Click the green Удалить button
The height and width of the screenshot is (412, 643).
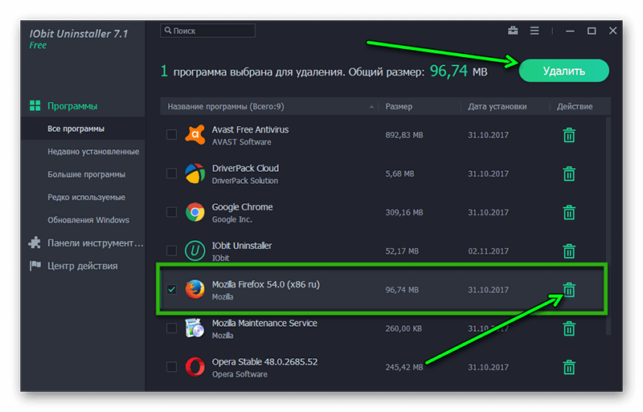[x=564, y=71]
